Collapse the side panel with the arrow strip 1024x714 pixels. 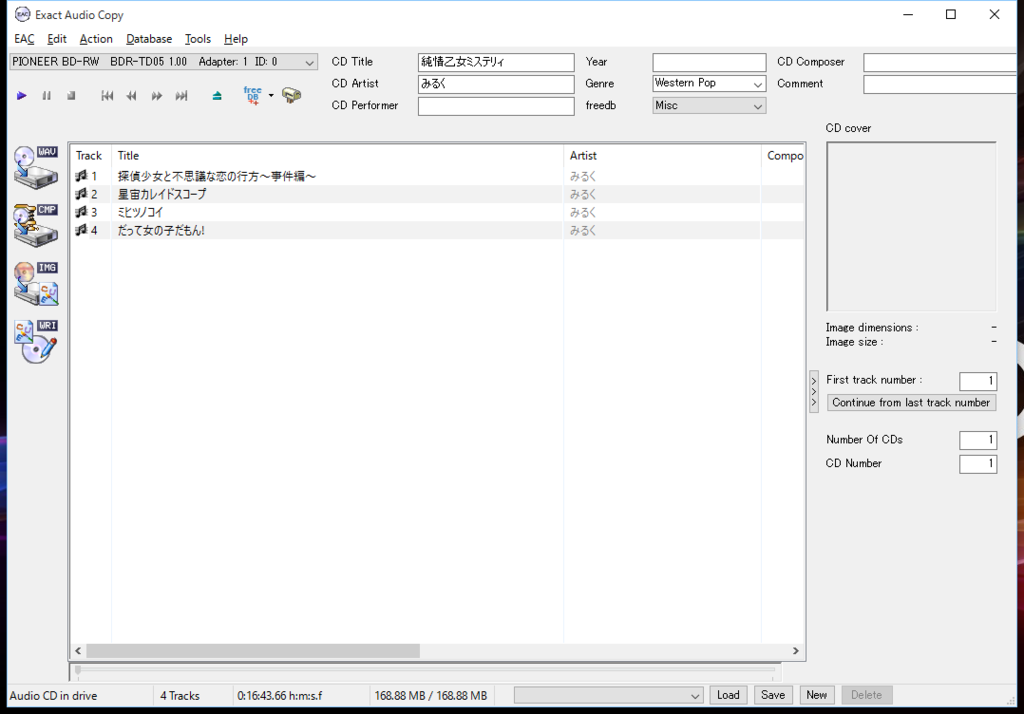pos(814,391)
